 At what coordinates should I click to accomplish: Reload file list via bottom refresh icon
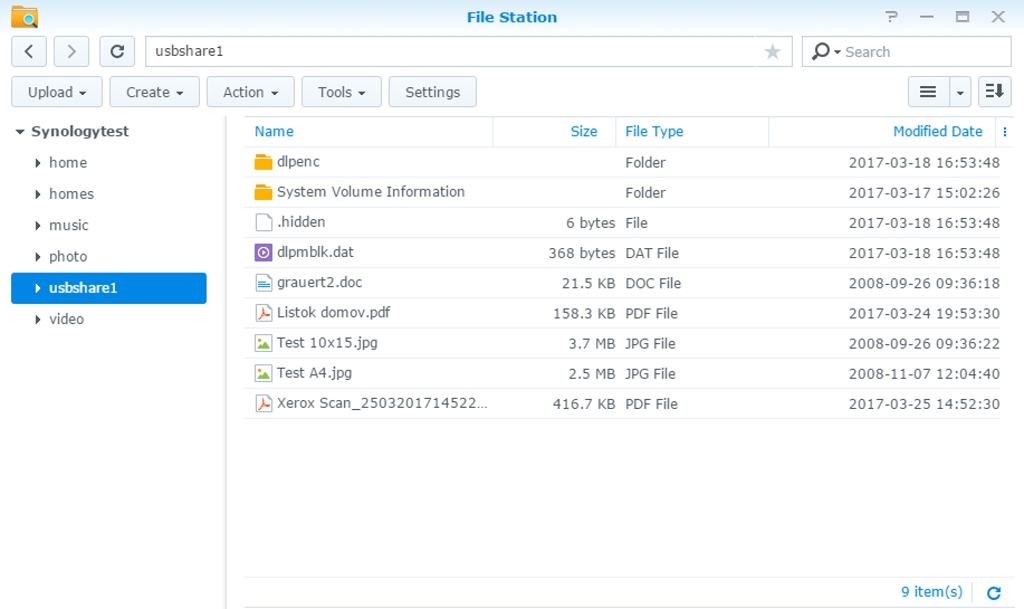tap(993, 592)
